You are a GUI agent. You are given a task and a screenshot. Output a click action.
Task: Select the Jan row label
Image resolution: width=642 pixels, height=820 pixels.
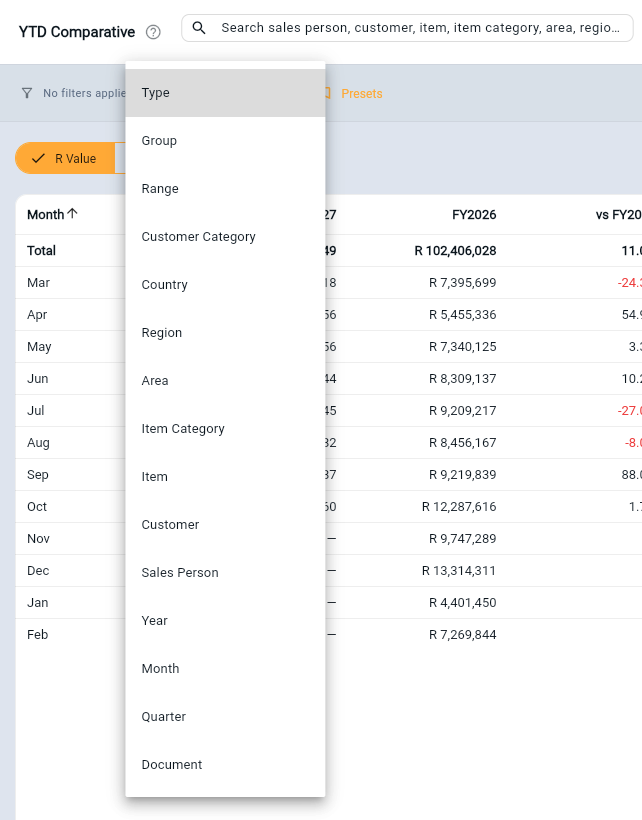(x=38, y=602)
